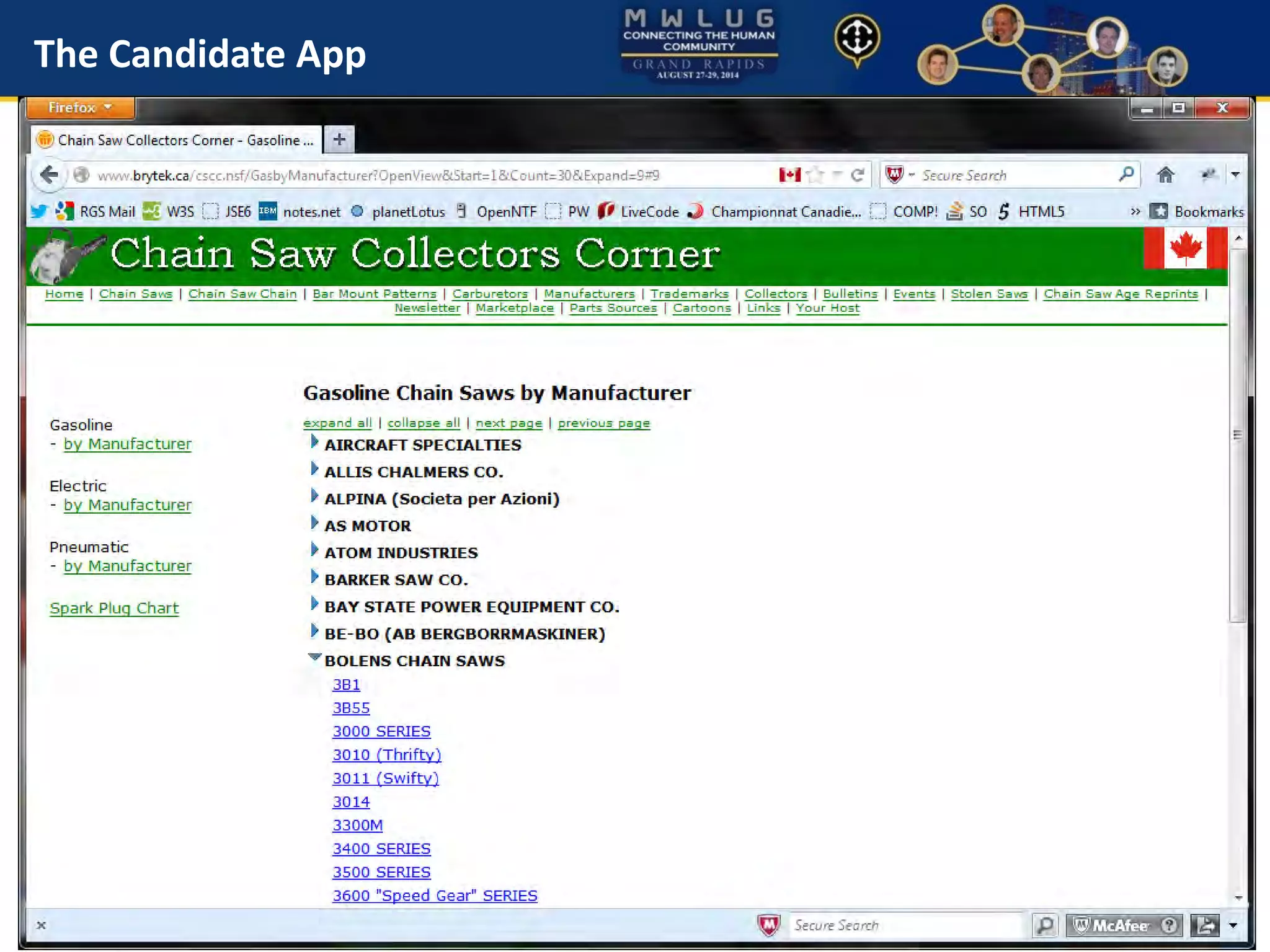Screen dimensions: 1270x952
Task: Show more bookmarks via chevron overflow
Action: coord(1135,211)
